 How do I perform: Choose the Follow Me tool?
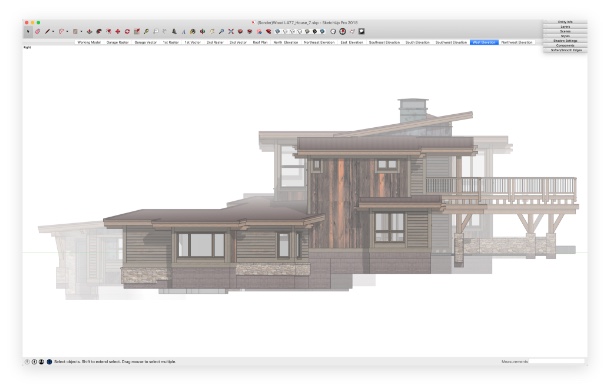(x=99, y=32)
